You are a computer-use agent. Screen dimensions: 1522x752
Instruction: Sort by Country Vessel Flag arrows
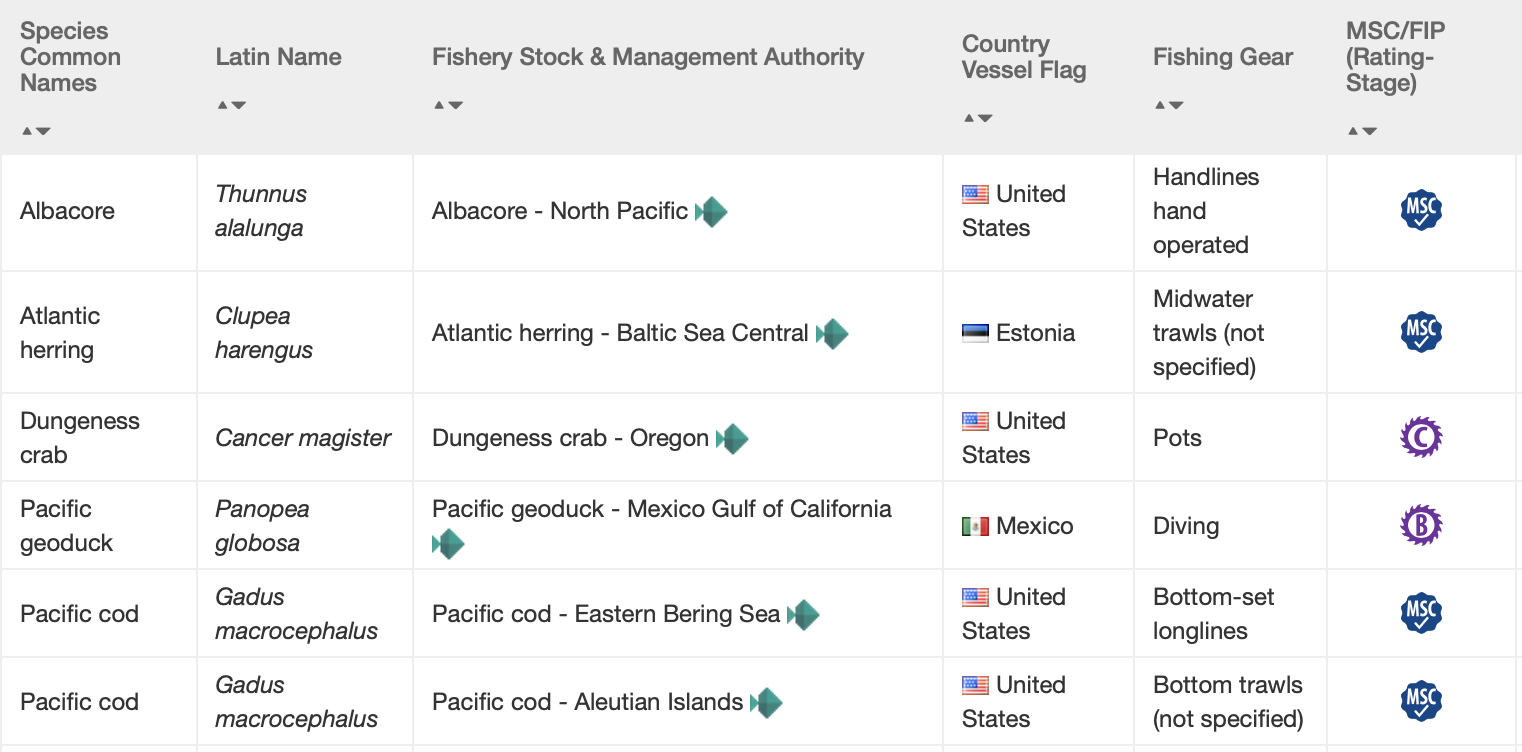pos(978,118)
